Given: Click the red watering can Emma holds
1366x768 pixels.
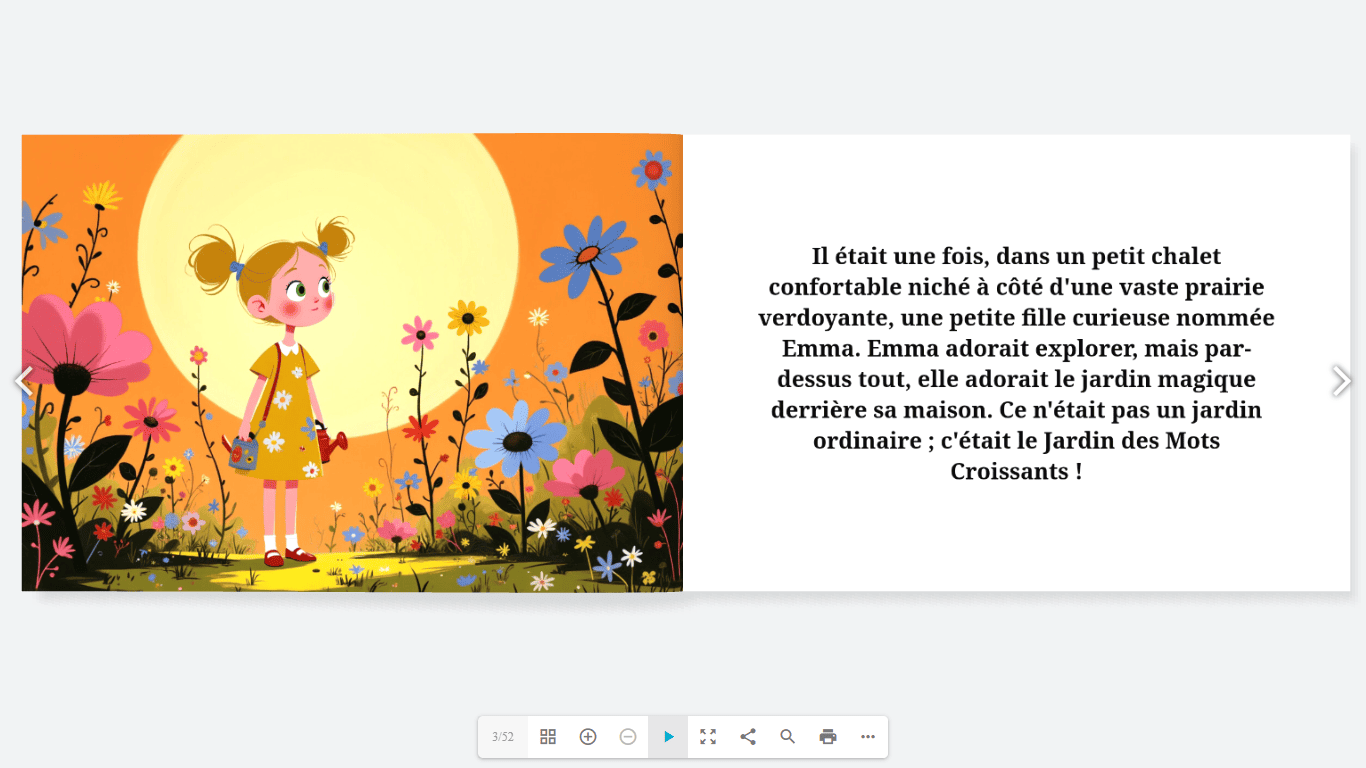Looking at the screenshot, I should pos(330,439).
